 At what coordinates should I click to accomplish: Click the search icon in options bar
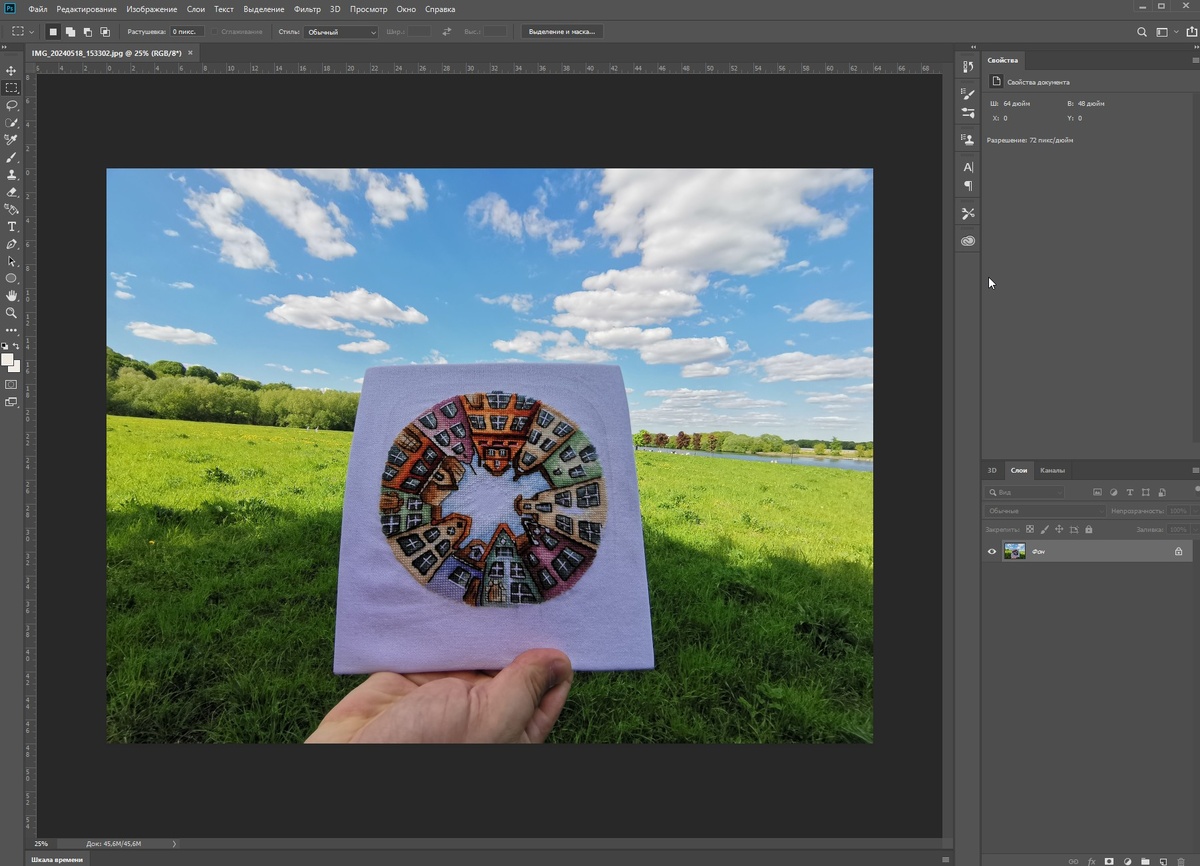(1142, 32)
